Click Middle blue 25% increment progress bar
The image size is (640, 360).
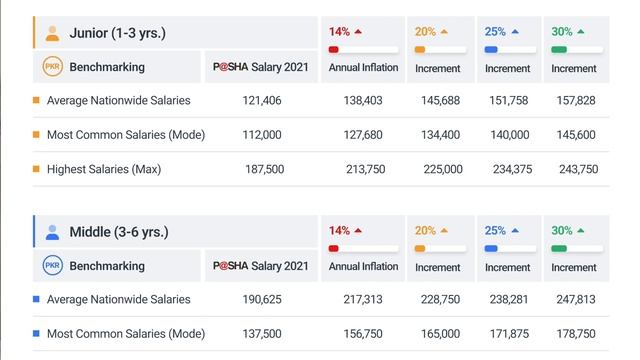[x=510, y=249]
